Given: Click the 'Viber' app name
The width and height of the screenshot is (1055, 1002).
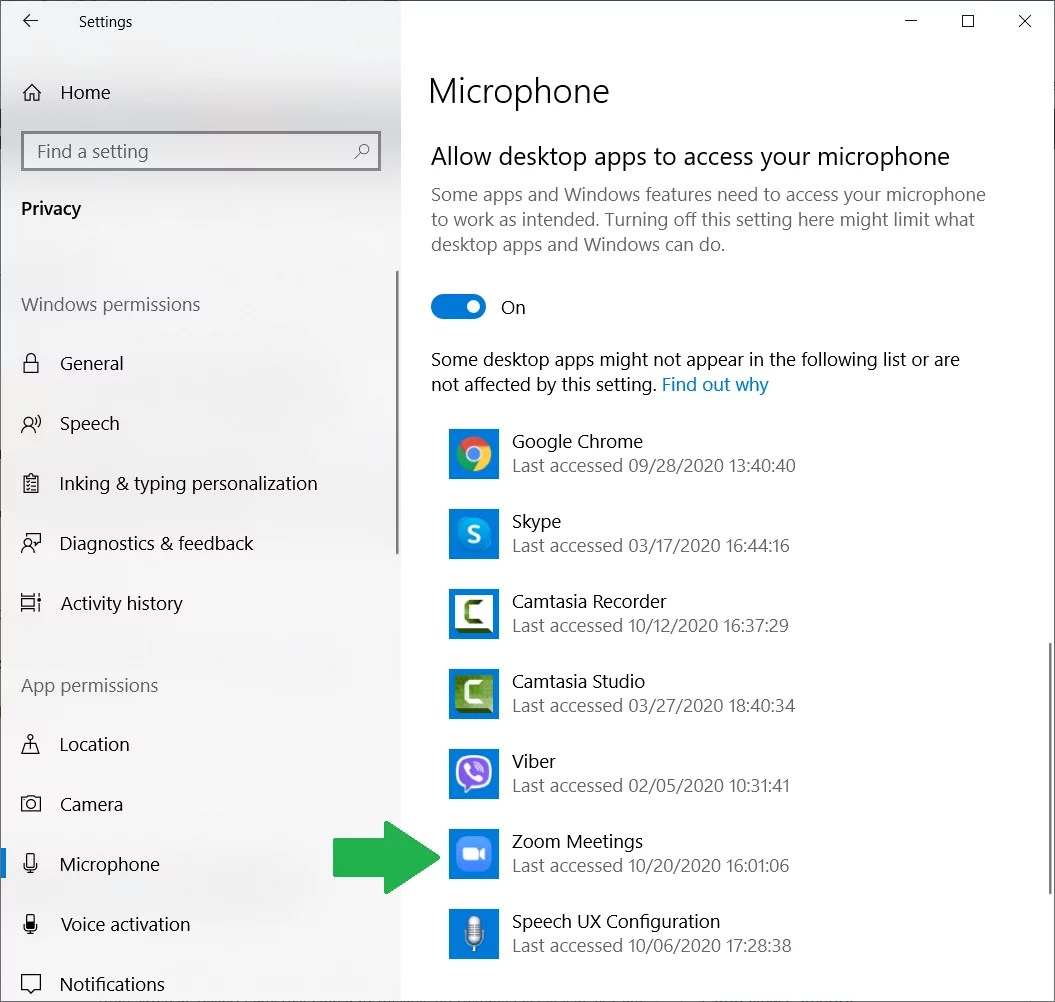Looking at the screenshot, I should tap(534, 761).
